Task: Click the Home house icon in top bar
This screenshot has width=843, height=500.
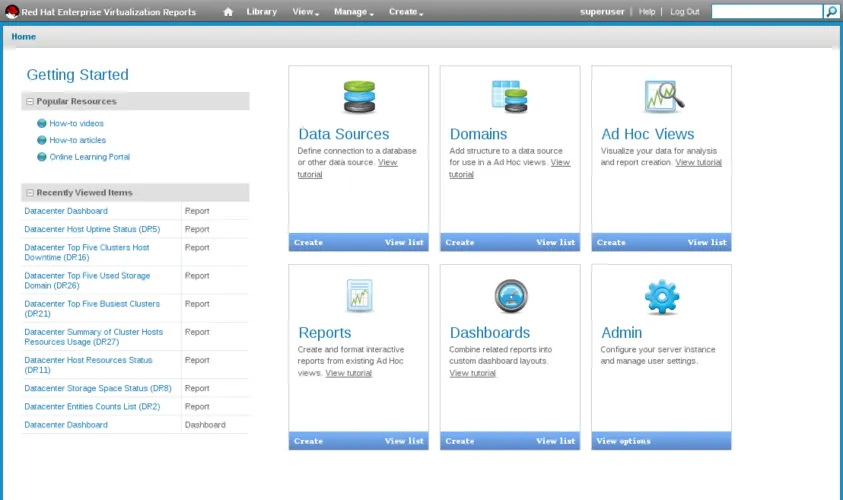Action: click(x=228, y=12)
